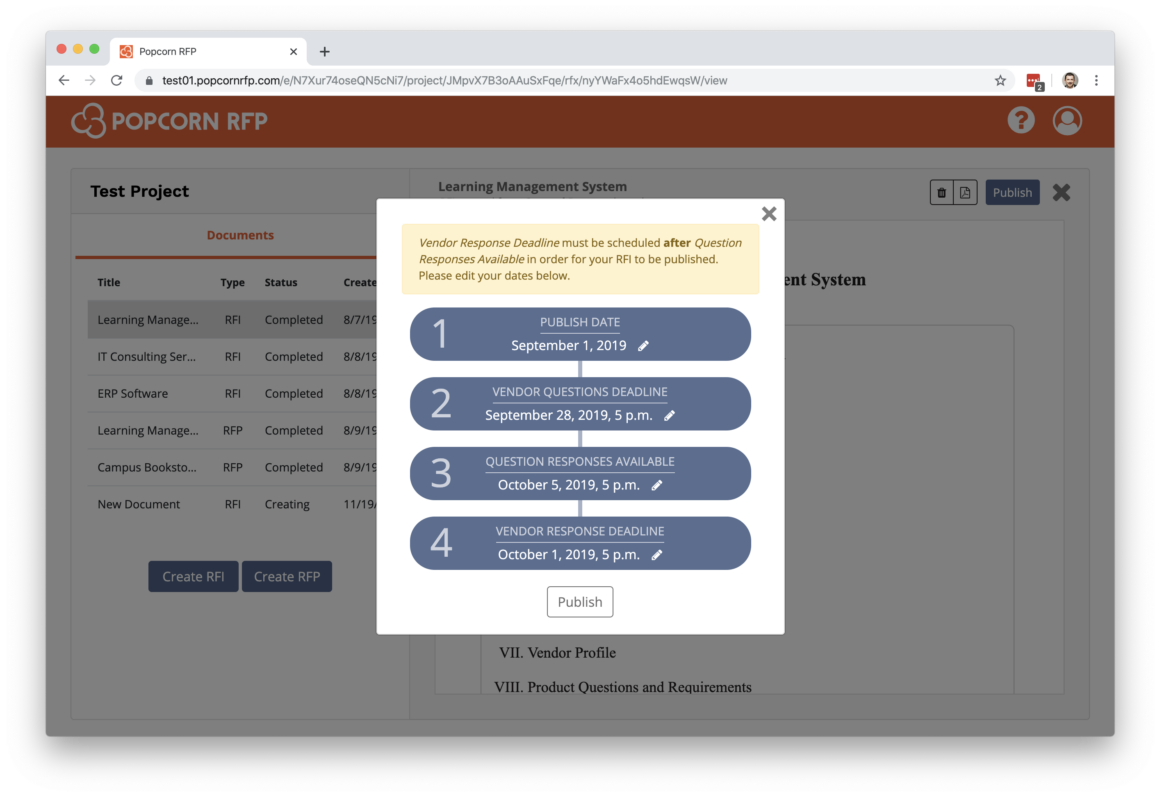Switch to the Documents tab
Screen dimensions: 1160x797
[240, 236]
